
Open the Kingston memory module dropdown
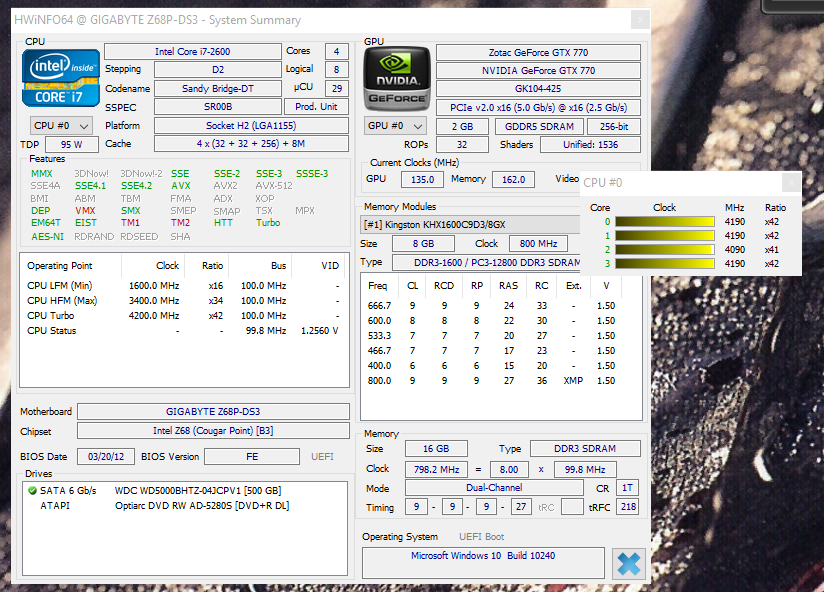[470, 224]
